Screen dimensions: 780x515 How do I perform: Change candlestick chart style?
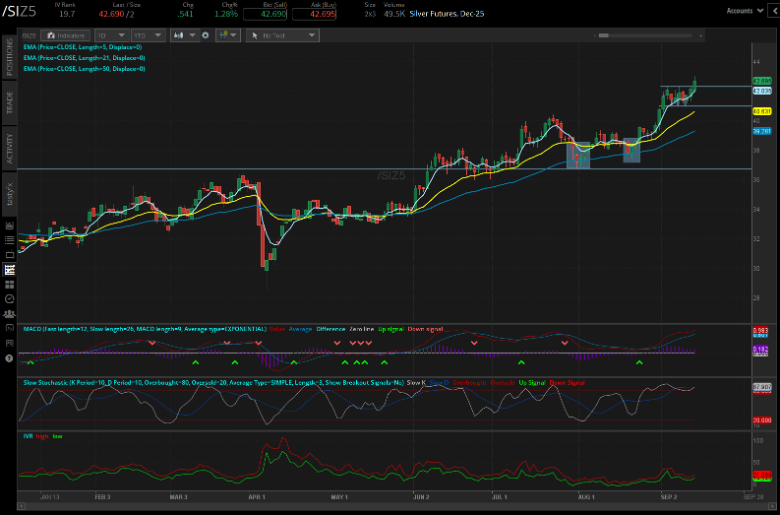pos(185,35)
